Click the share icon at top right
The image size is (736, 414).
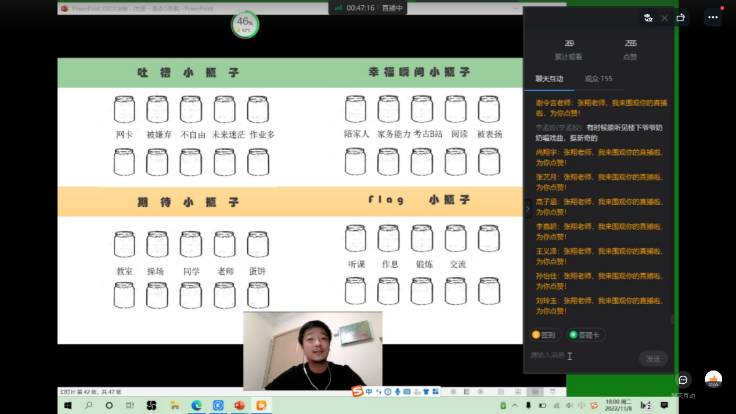[x=681, y=17]
